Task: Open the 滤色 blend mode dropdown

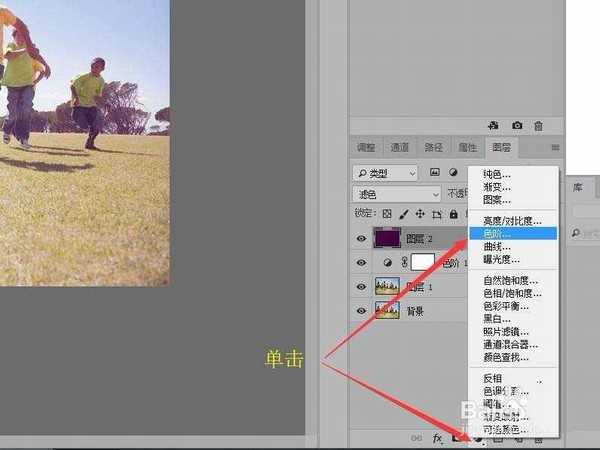Action: point(394,194)
